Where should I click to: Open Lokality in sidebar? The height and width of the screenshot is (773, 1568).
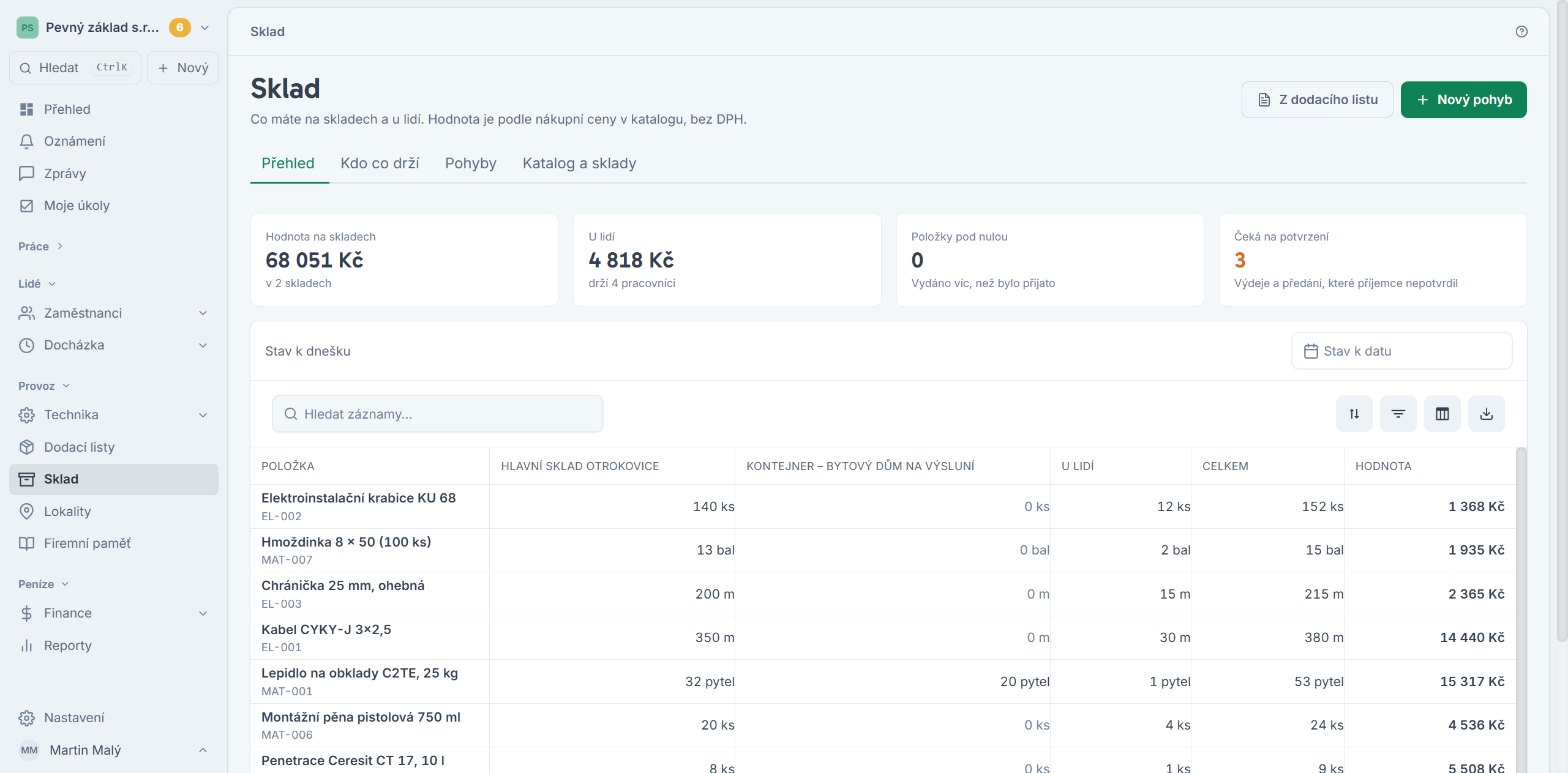113,511
